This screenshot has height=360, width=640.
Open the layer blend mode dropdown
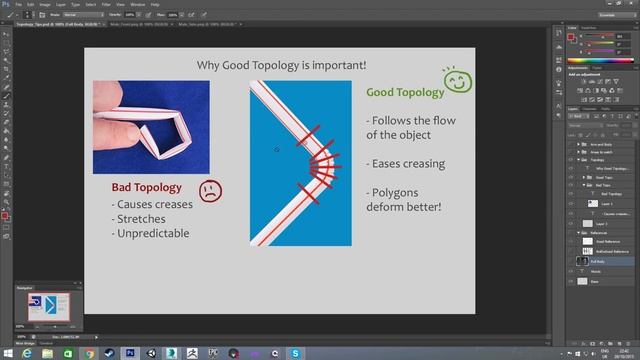585,126
